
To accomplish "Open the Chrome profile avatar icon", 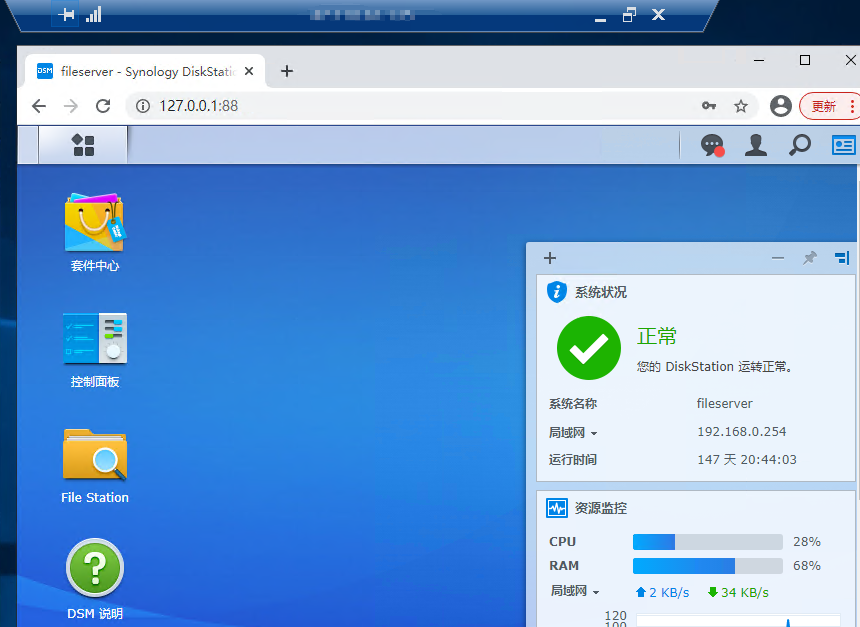I will 780,106.
